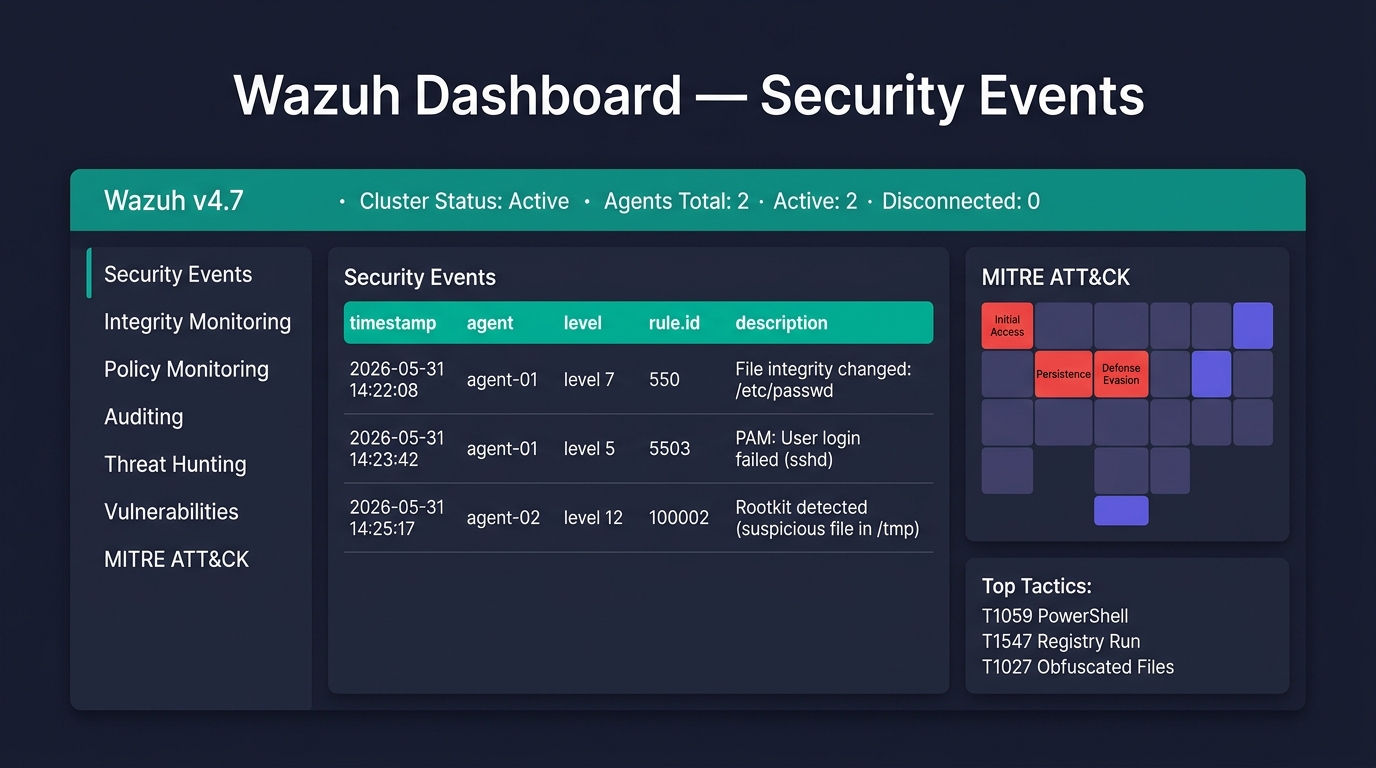This screenshot has height=768, width=1376.
Task: Open PAM User login failed event
Action: pos(798,449)
